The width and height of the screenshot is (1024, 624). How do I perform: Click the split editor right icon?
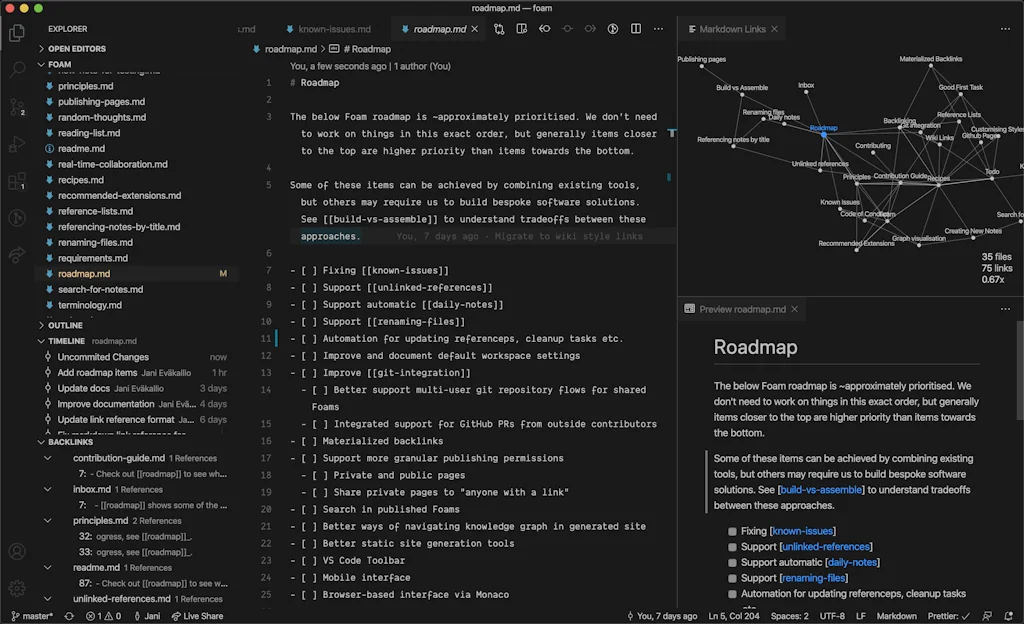(637, 29)
